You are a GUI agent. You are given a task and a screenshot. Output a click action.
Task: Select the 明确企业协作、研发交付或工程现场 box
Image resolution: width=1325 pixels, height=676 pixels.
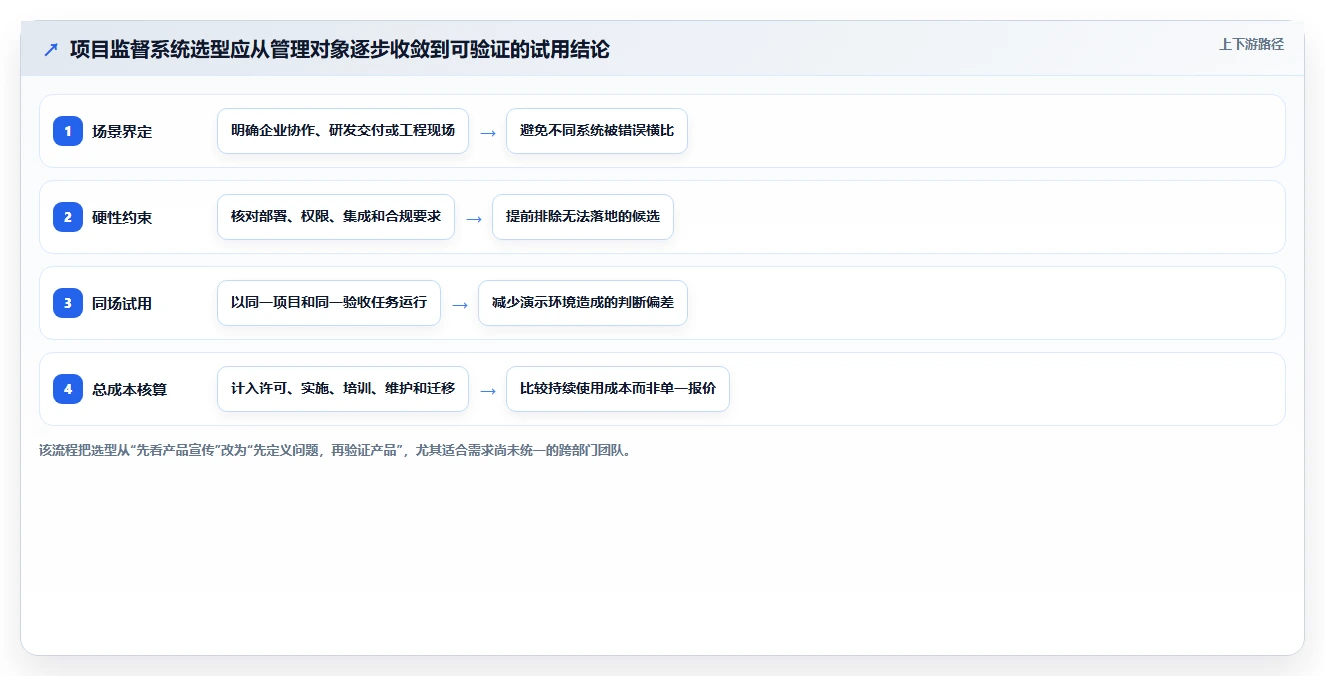point(343,131)
